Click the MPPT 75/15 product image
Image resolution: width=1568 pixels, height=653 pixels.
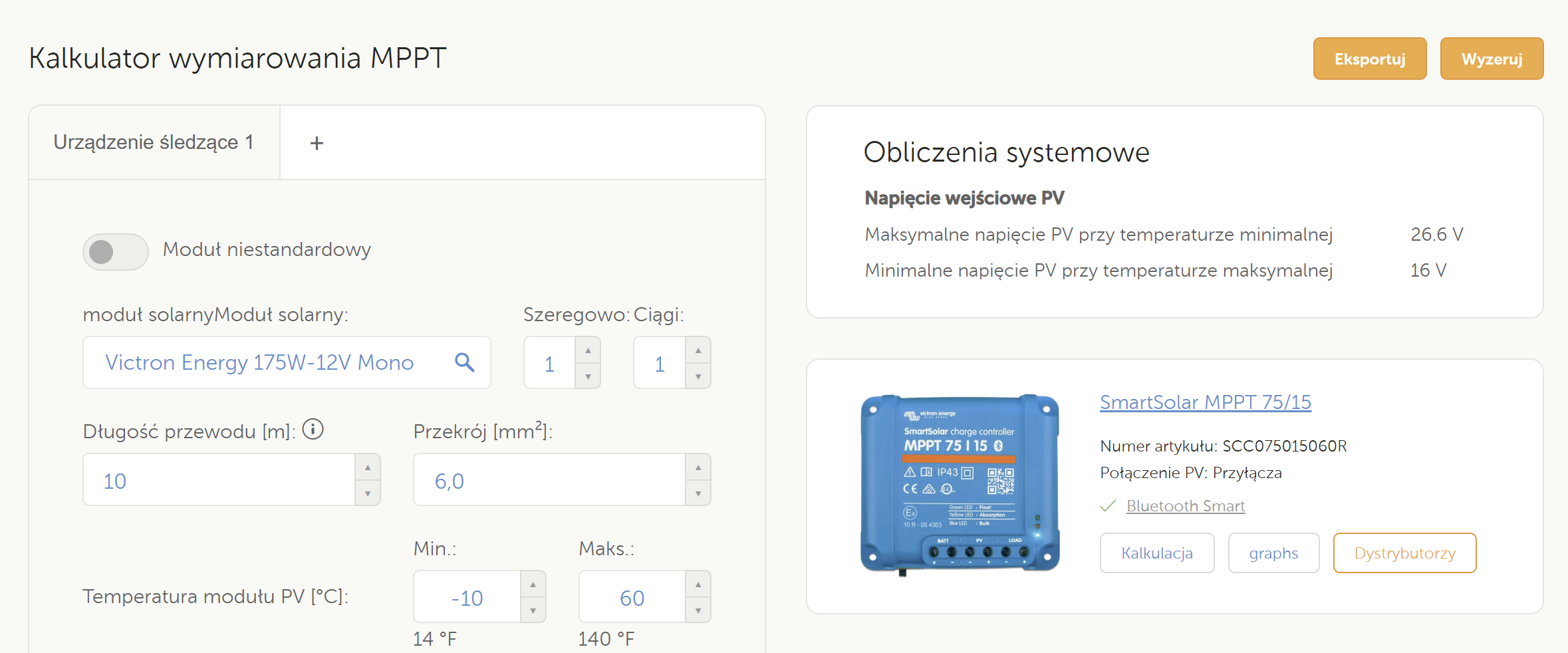coord(960,484)
